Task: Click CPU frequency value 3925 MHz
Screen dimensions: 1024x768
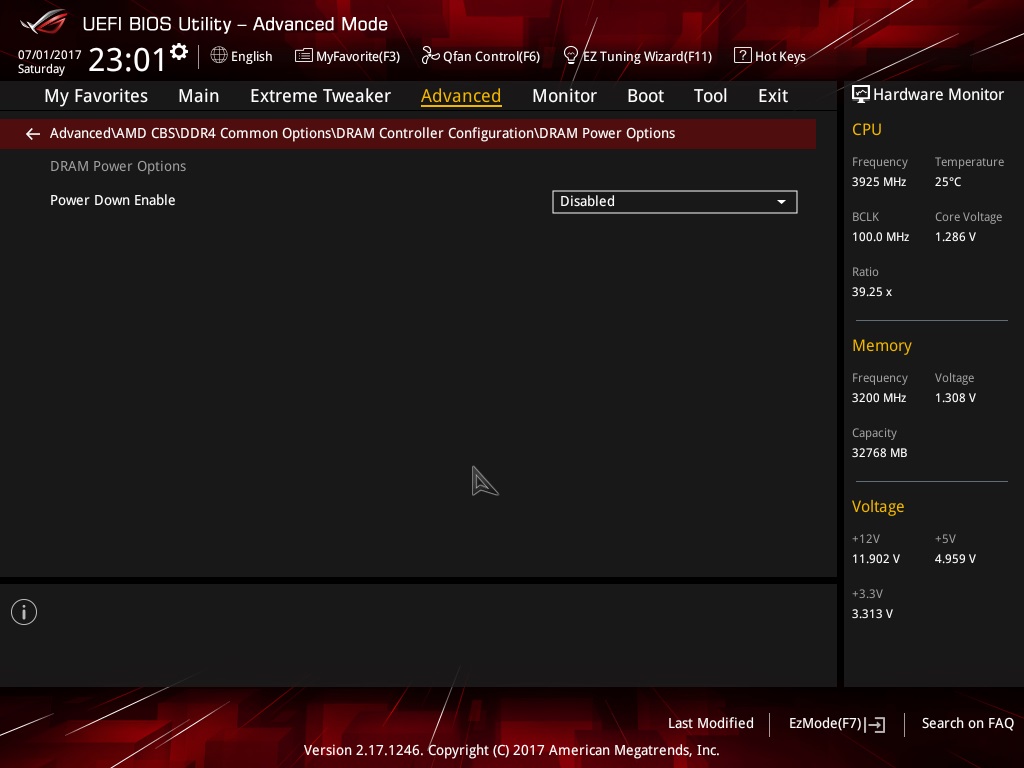Action: point(879,182)
